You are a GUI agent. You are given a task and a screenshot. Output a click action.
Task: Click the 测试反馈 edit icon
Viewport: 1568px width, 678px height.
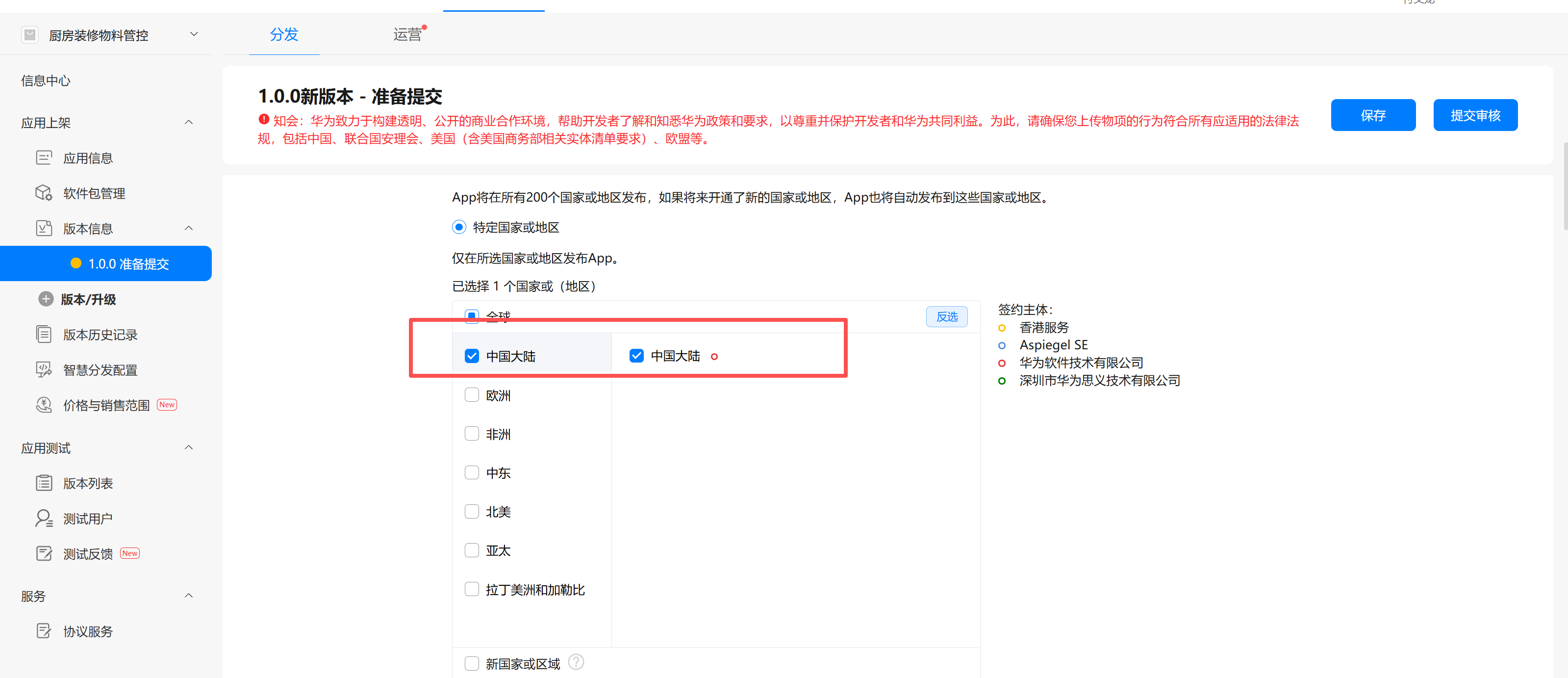point(44,554)
